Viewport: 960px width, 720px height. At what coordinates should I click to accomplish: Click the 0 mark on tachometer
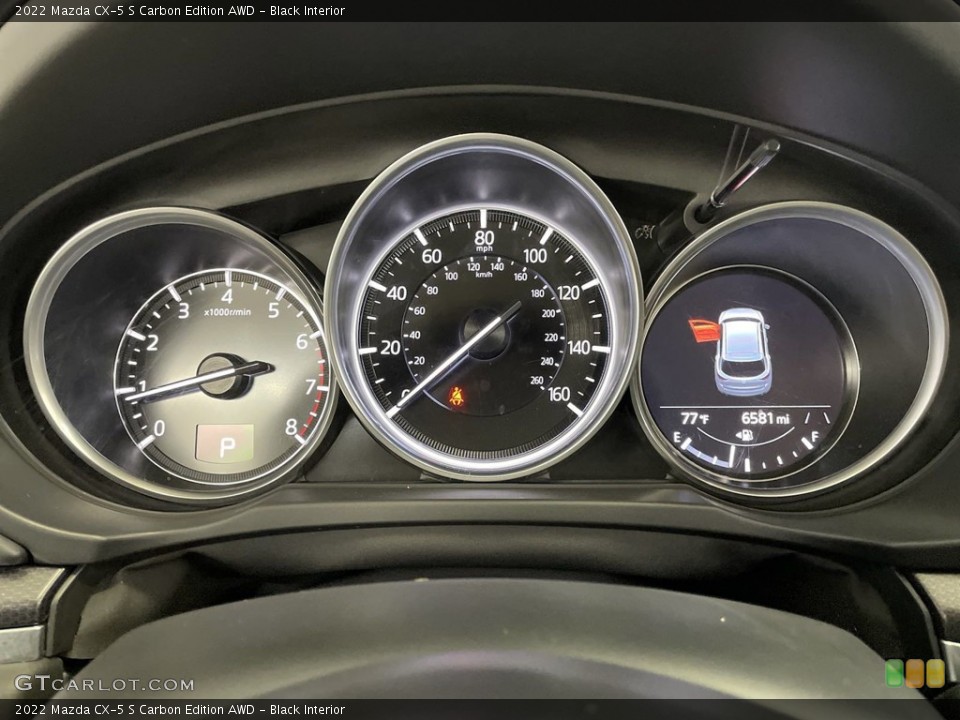(x=159, y=428)
